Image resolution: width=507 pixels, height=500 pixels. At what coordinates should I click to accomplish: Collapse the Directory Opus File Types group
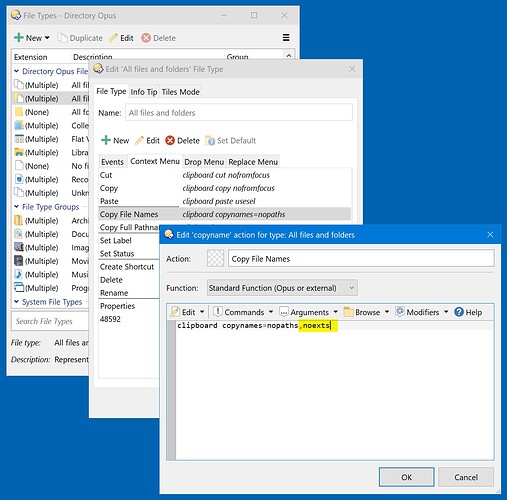16,71
